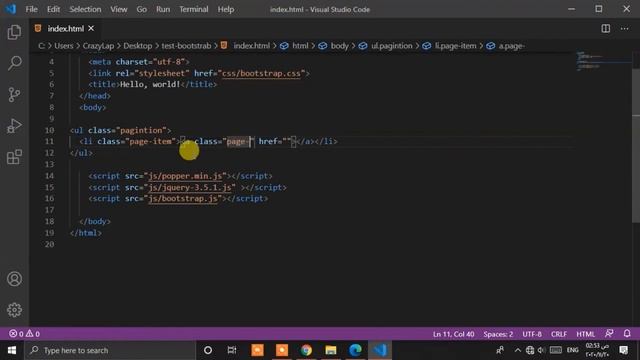Click the UTF-8 encoding status item
Image resolution: width=640 pixels, height=360 pixels.
532,334
